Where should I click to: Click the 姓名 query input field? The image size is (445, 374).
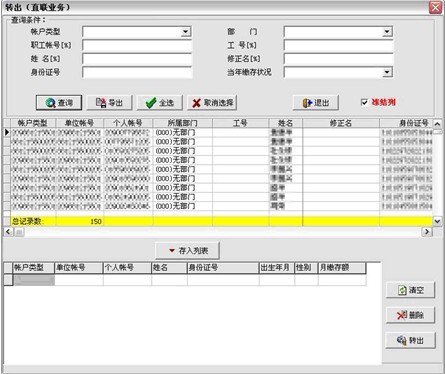click(x=137, y=59)
